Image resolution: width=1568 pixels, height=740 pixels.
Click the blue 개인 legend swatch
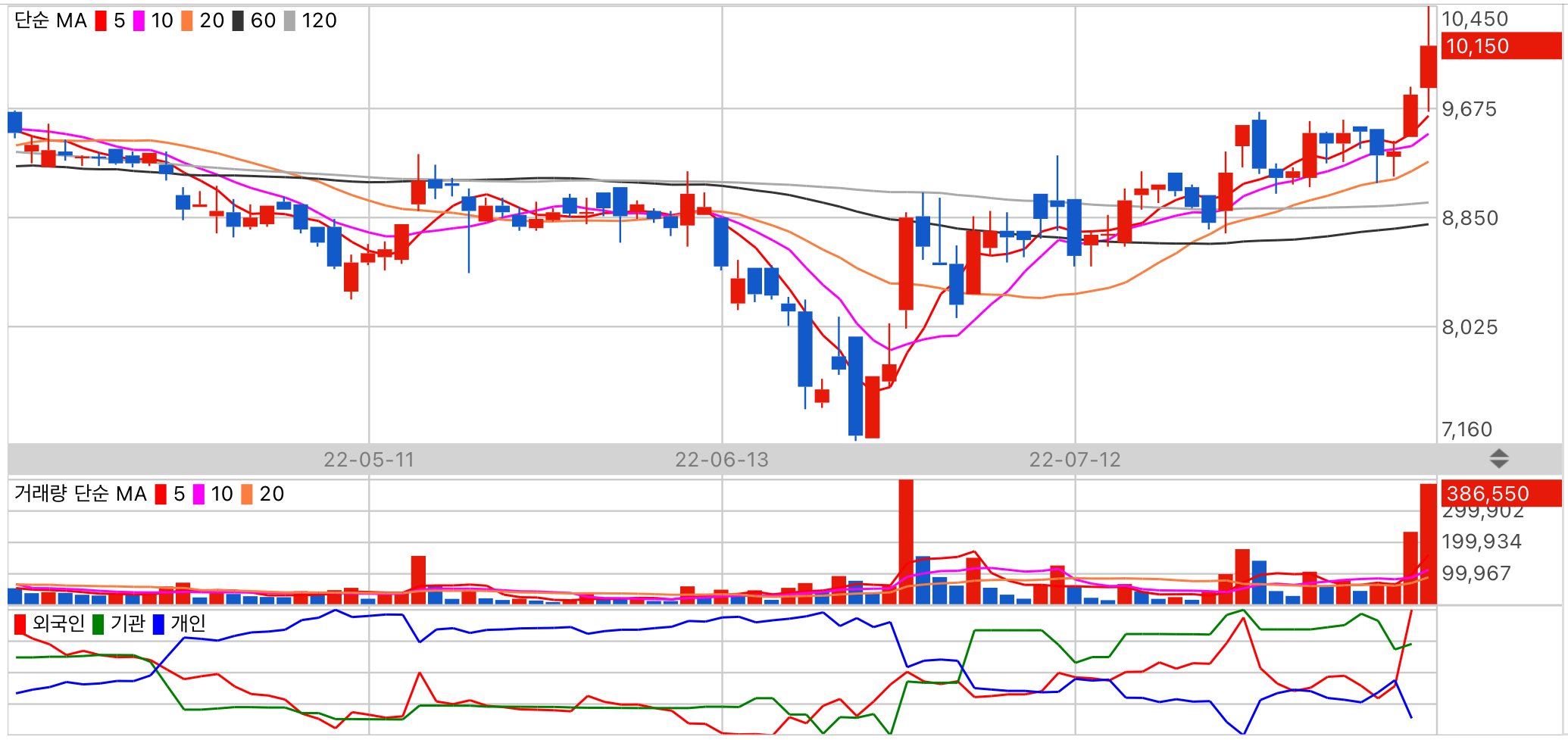(158, 624)
